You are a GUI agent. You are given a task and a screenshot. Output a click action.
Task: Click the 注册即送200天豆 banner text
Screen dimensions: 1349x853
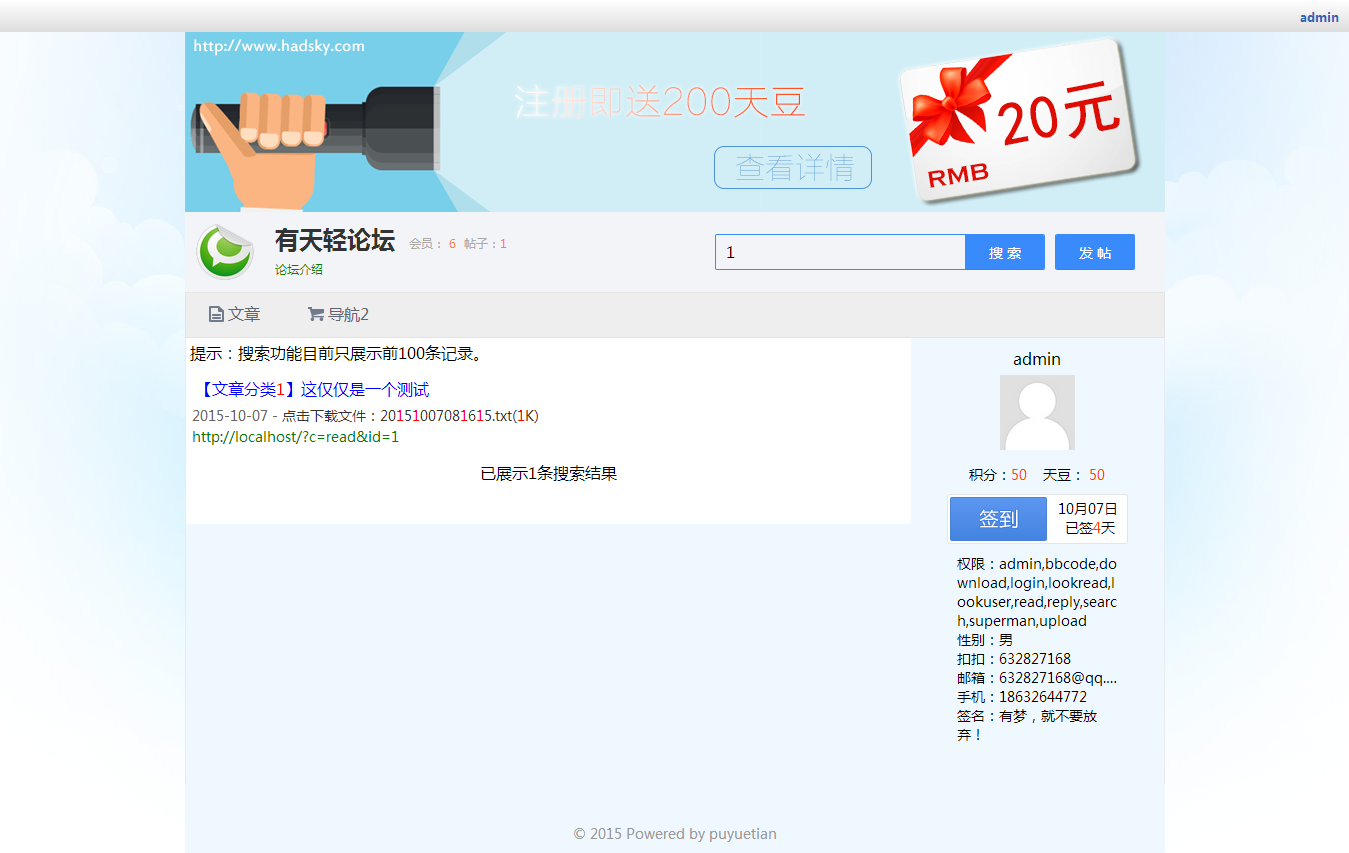click(660, 102)
